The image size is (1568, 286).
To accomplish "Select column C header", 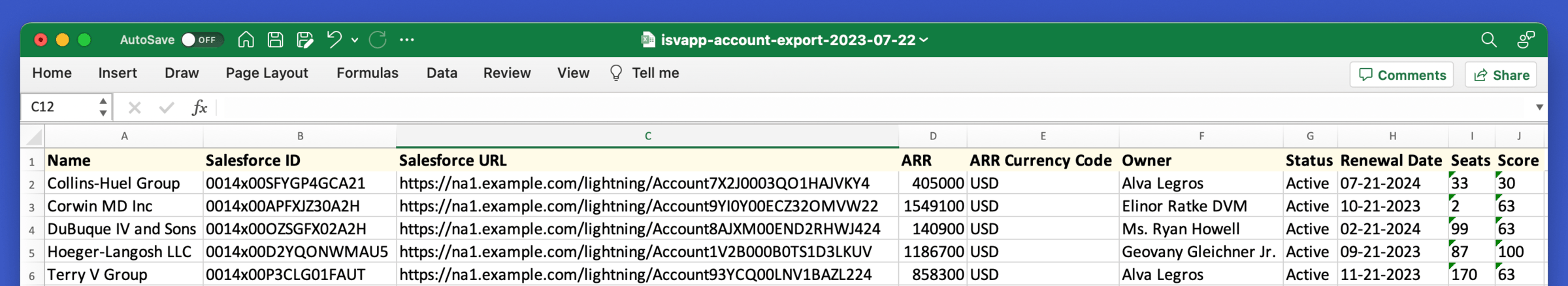I will point(647,136).
